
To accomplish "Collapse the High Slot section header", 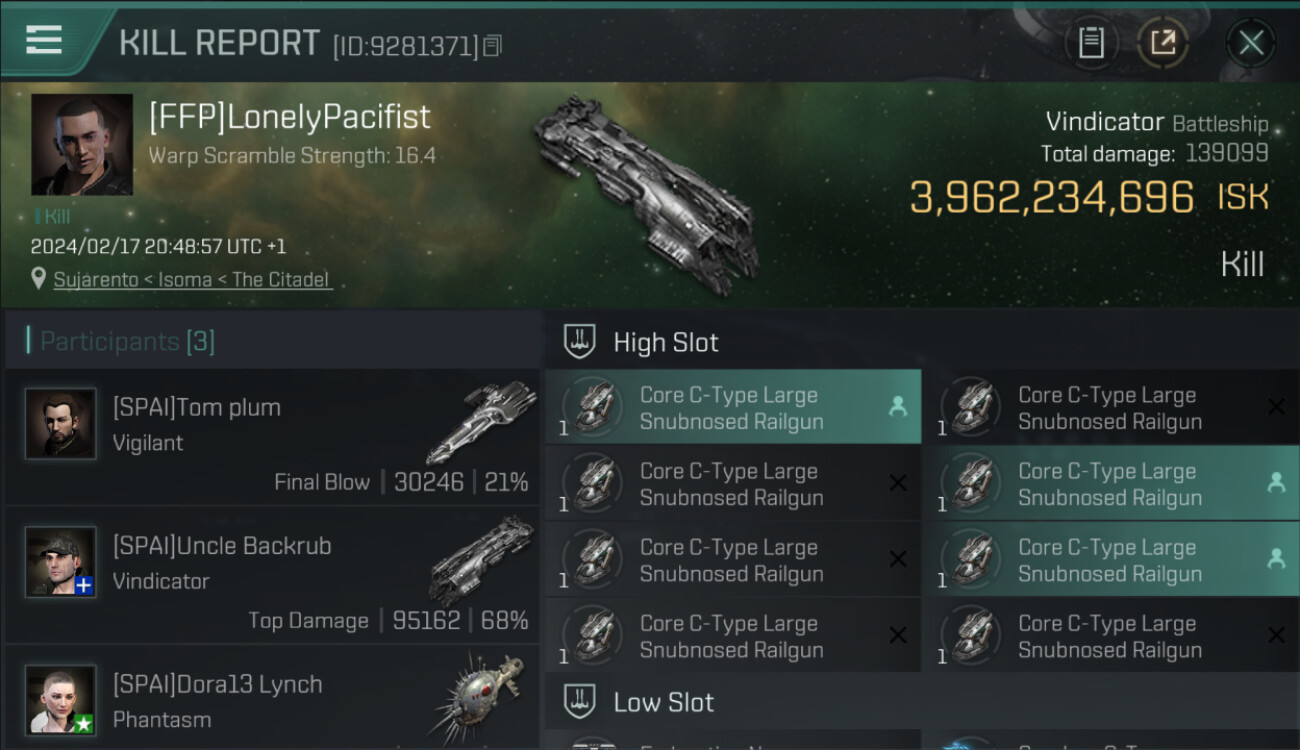I will tap(666, 342).
